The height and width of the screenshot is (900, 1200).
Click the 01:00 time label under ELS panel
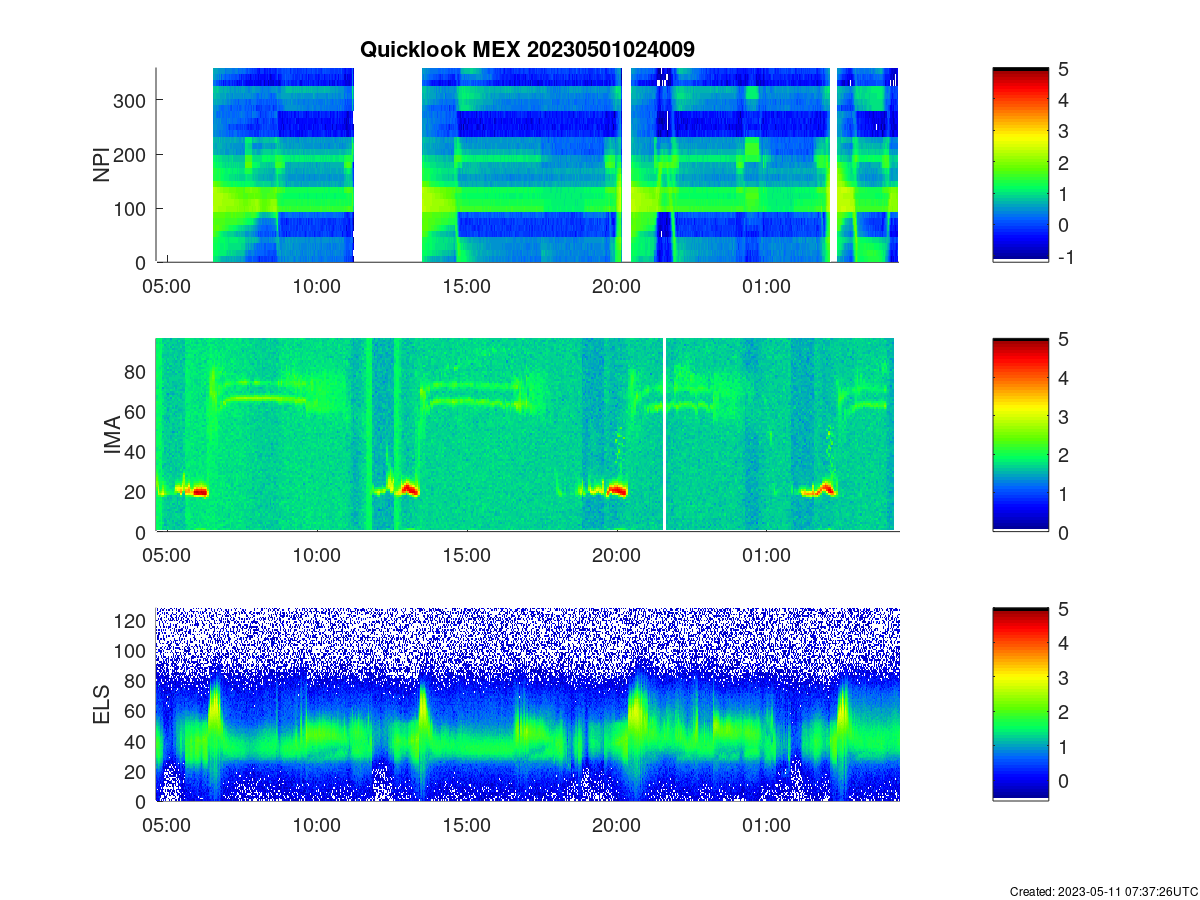click(767, 826)
